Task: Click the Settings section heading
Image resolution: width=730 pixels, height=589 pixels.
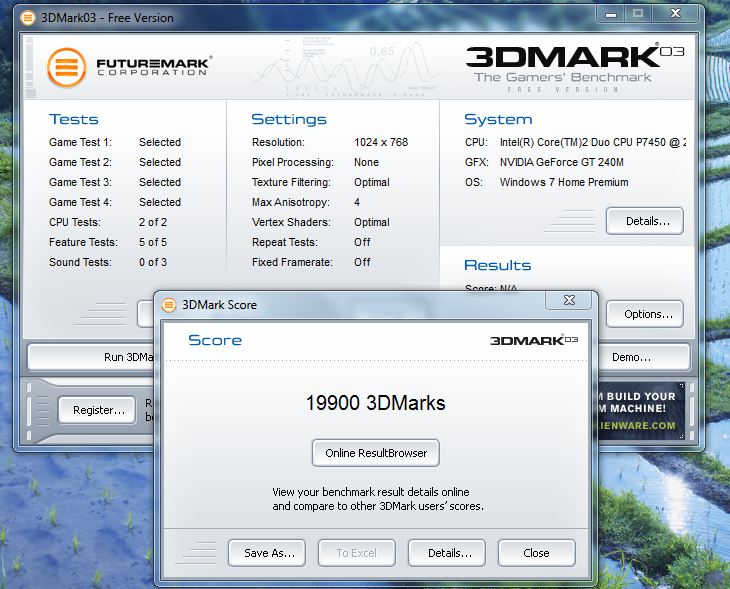Action: pyautogui.click(x=289, y=120)
